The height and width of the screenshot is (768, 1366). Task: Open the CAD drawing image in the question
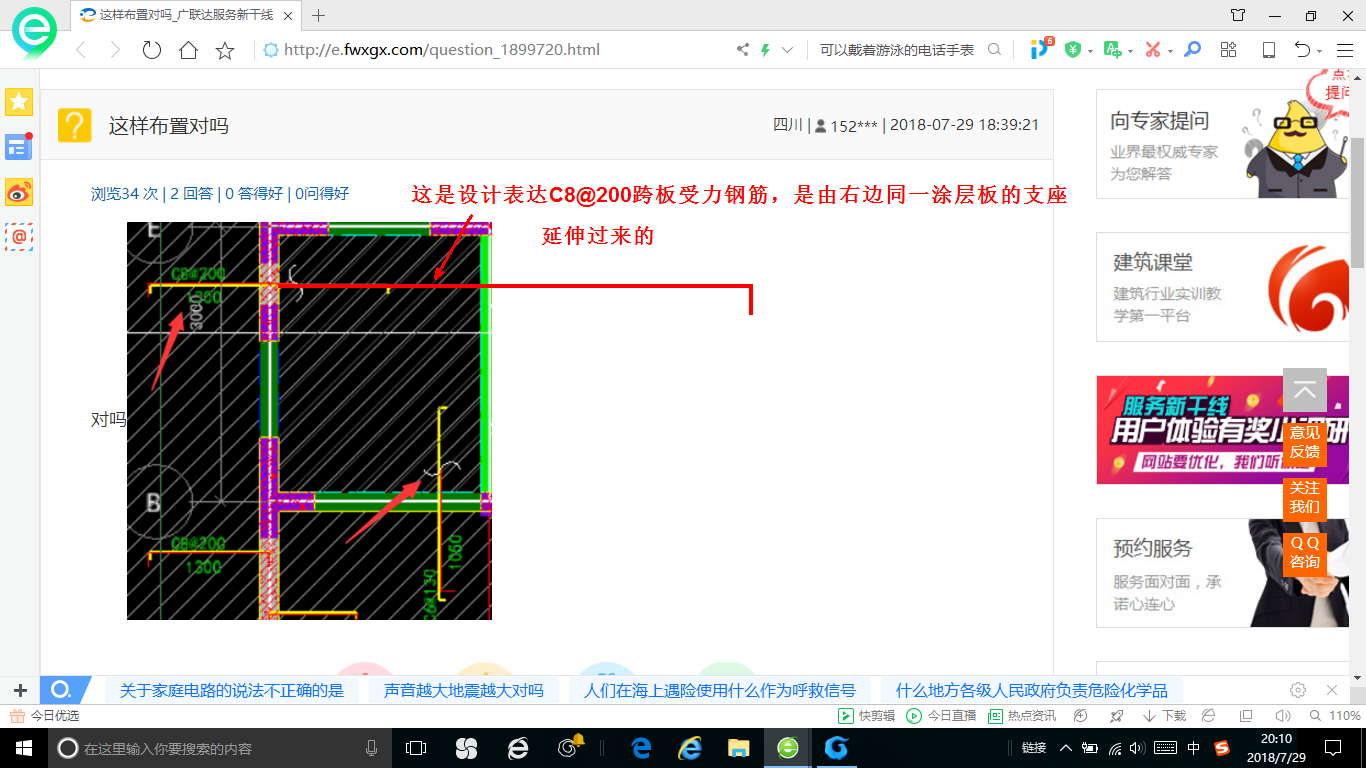click(x=309, y=421)
